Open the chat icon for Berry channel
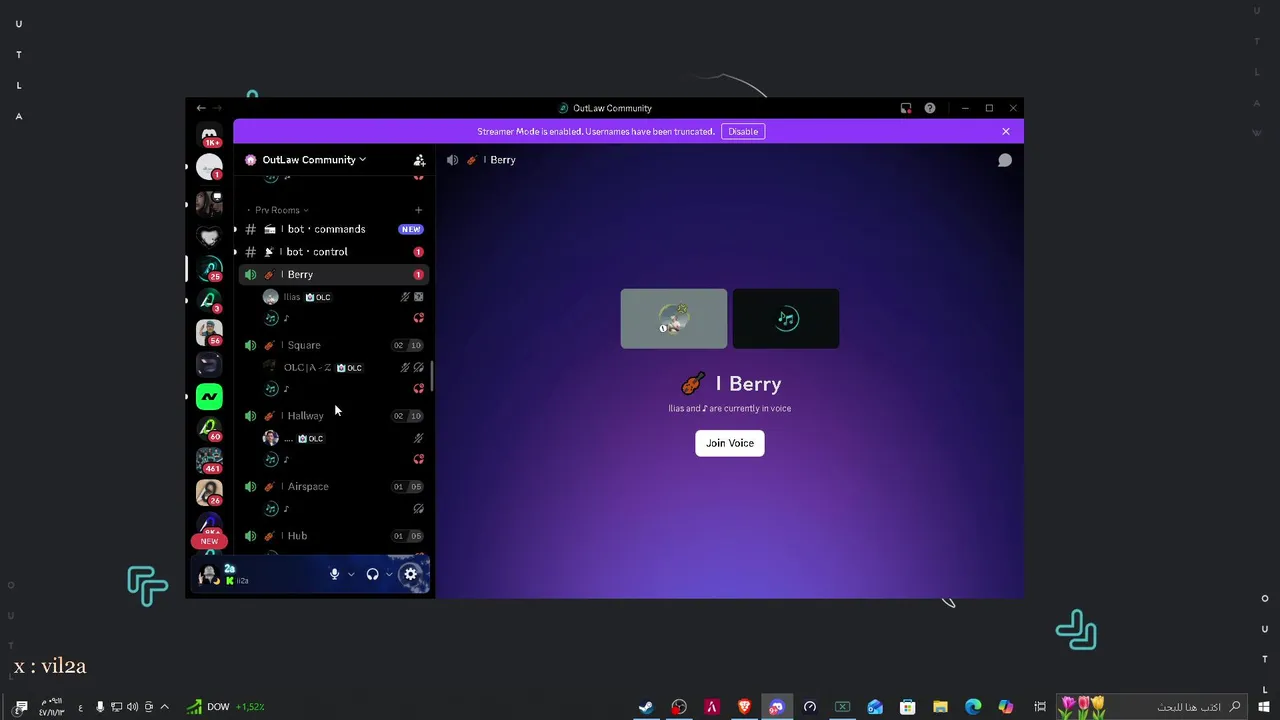This screenshot has width=1280, height=720. [x=1005, y=160]
